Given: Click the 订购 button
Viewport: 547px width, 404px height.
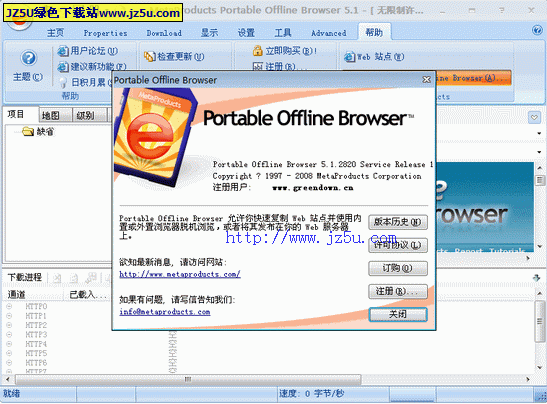Looking at the screenshot, I should [x=398, y=268].
